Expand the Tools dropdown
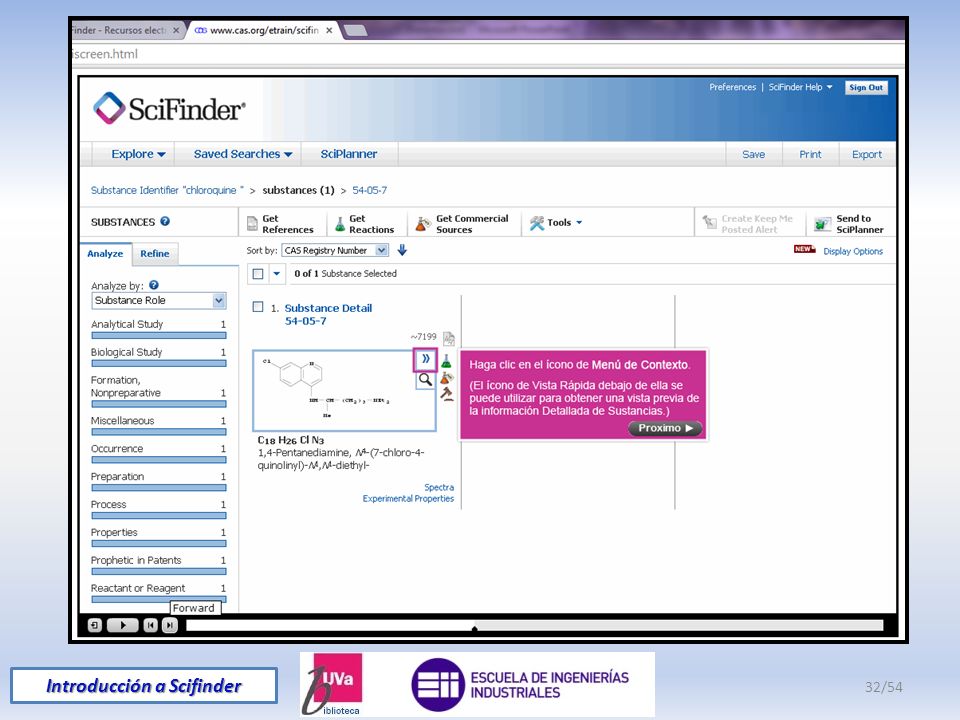The width and height of the screenshot is (960, 720). pos(579,223)
